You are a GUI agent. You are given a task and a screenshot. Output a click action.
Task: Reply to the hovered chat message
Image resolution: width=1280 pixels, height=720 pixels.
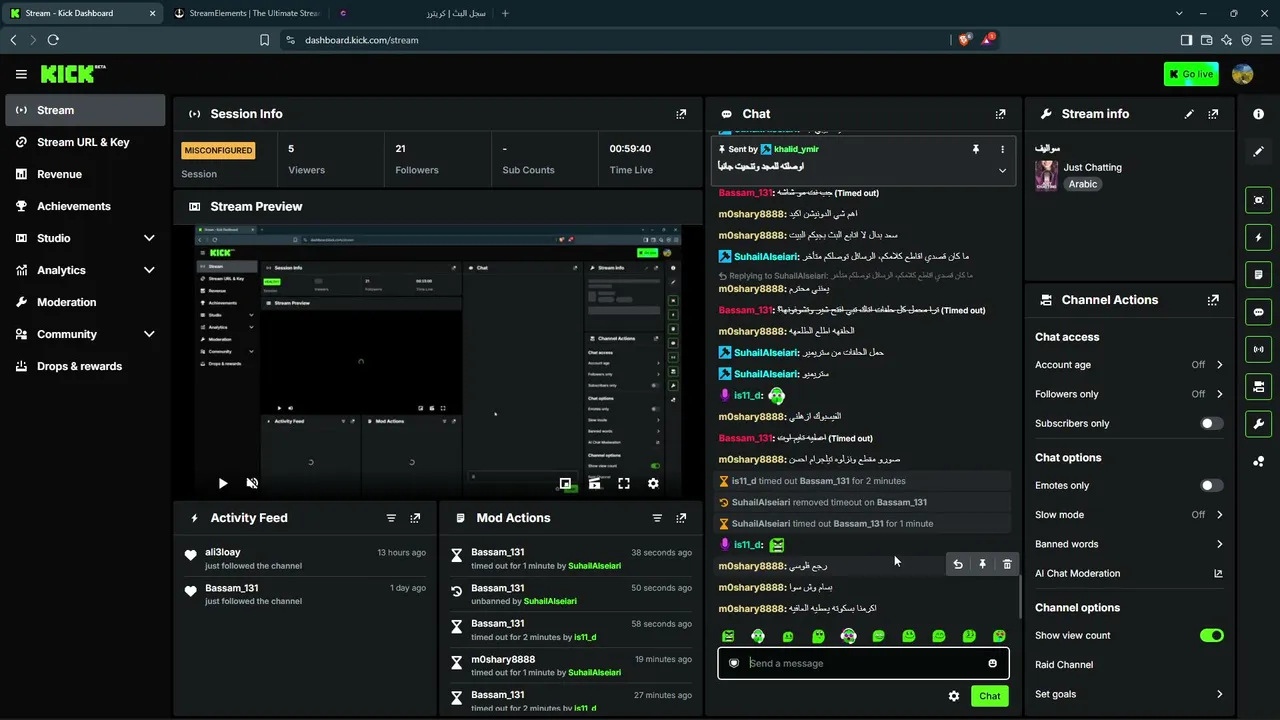[x=958, y=564]
